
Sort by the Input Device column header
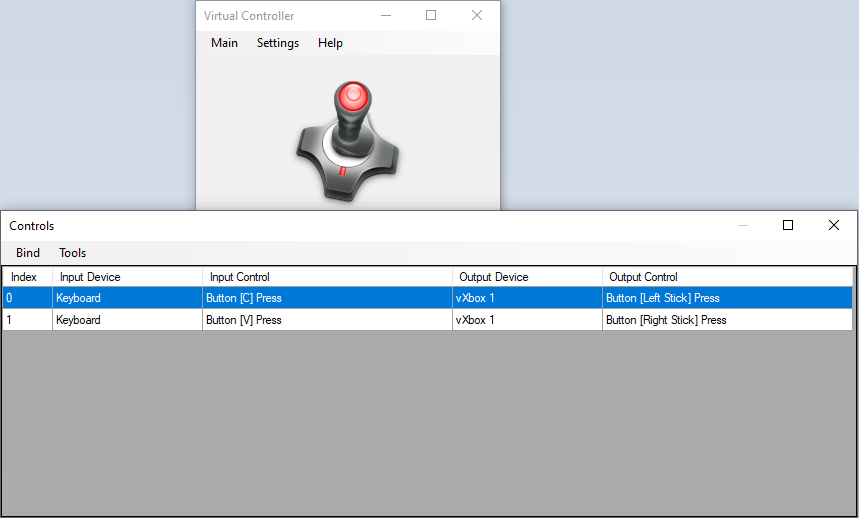coord(127,277)
